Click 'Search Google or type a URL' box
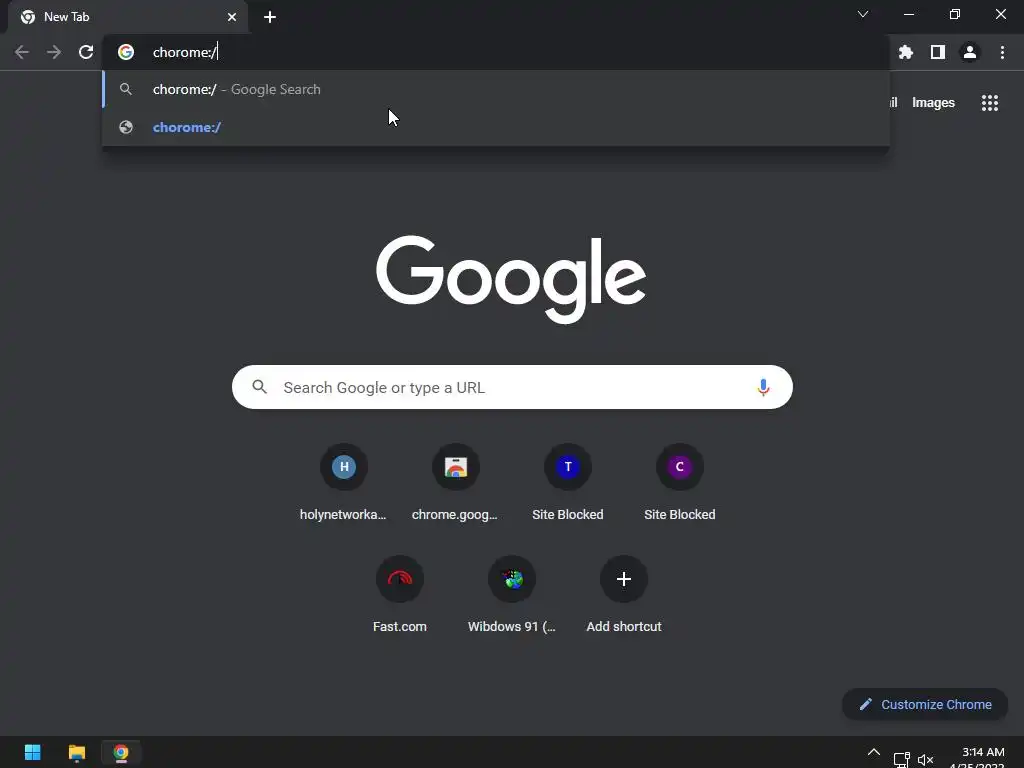The image size is (1024, 768). pos(512,387)
